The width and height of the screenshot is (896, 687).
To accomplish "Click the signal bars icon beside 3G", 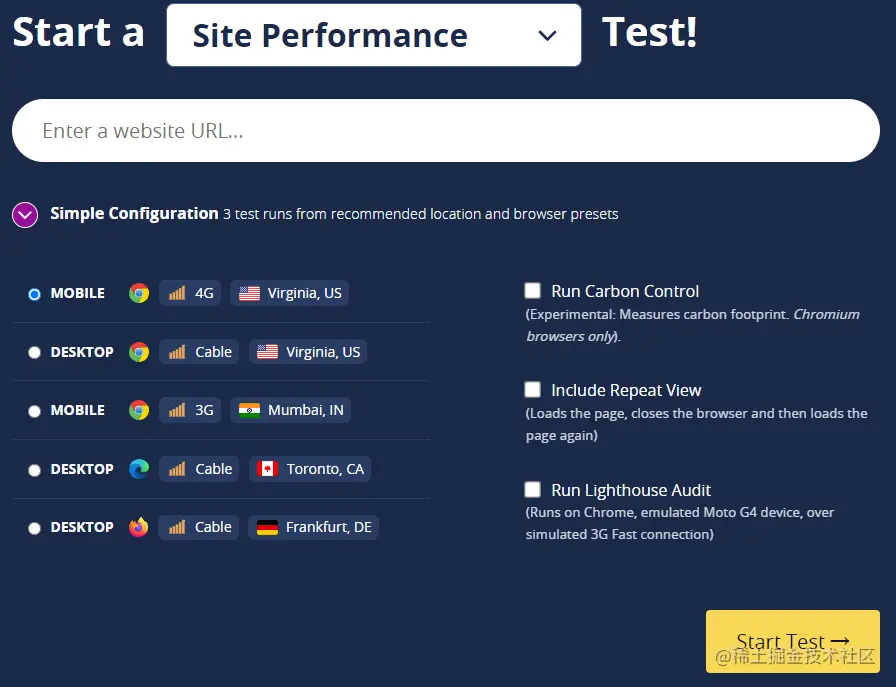I will 177,410.
